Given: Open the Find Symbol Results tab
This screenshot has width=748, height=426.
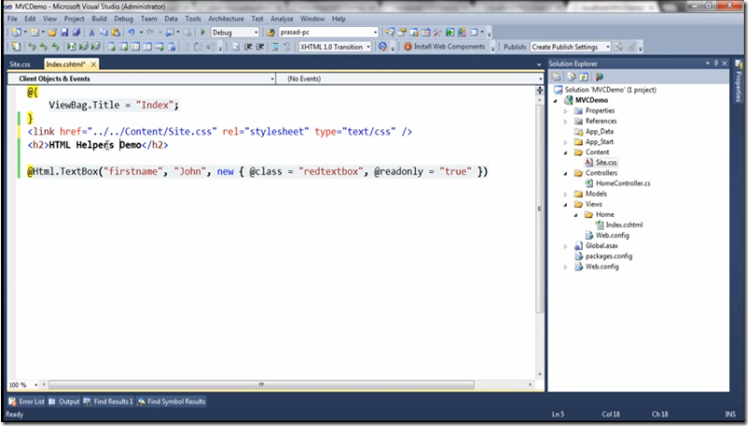Looking at the screenshot, I should 171,402.
